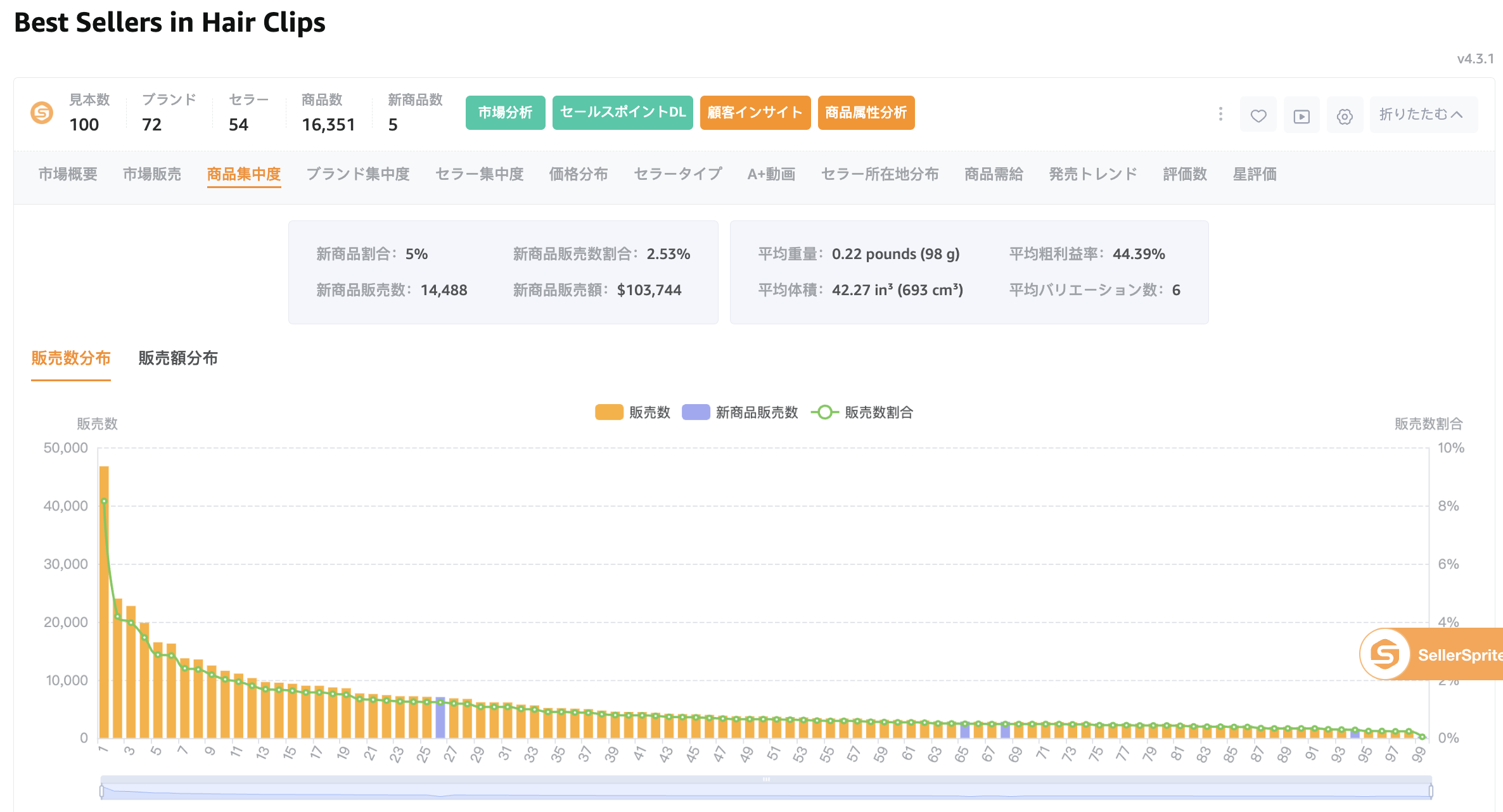1503x812 pixels.
Task: Click the 商品数 value 16,351
Action: 328,125
